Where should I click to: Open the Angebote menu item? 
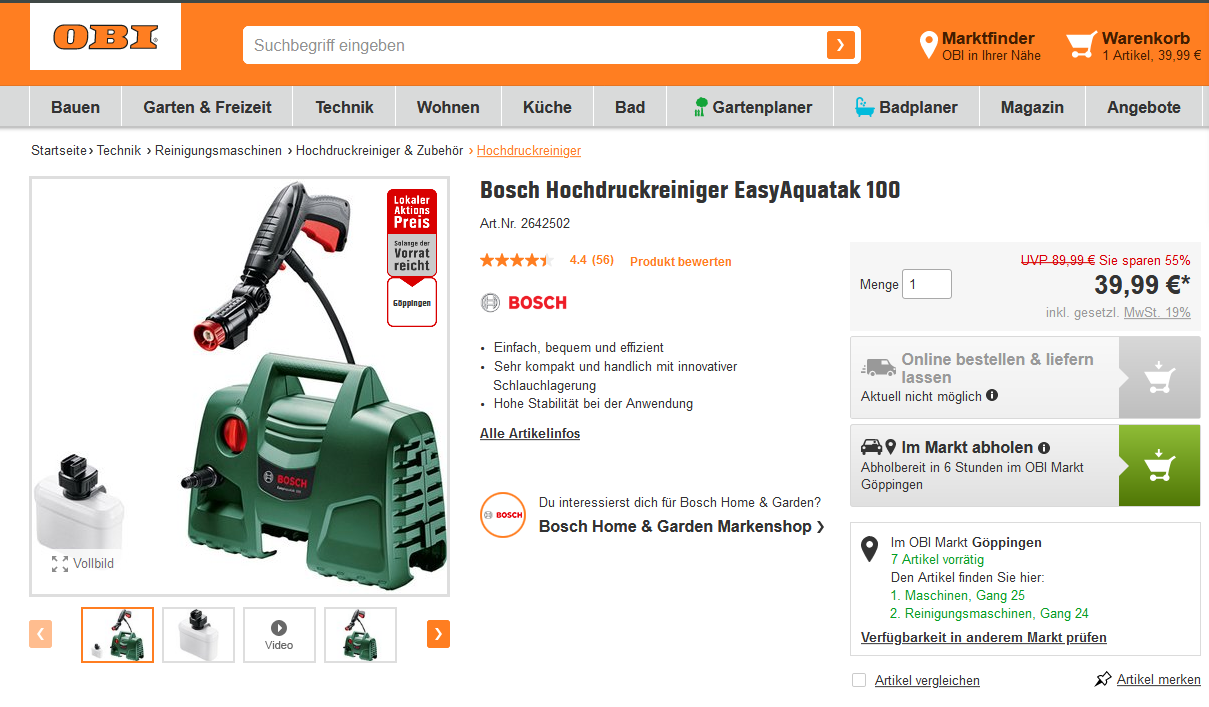tap(1144, 107)
